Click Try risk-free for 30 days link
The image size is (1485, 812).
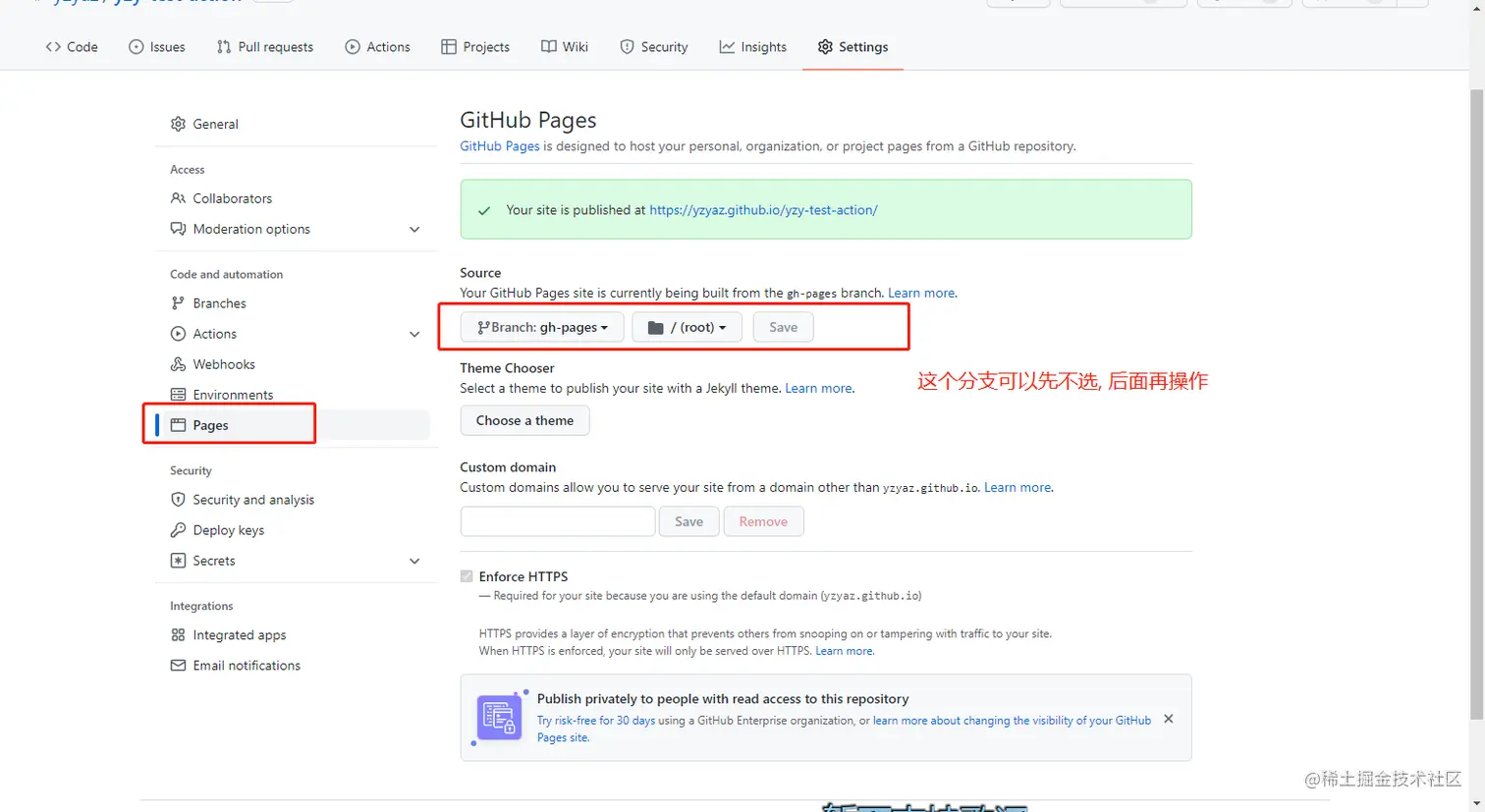pos(596,721)
